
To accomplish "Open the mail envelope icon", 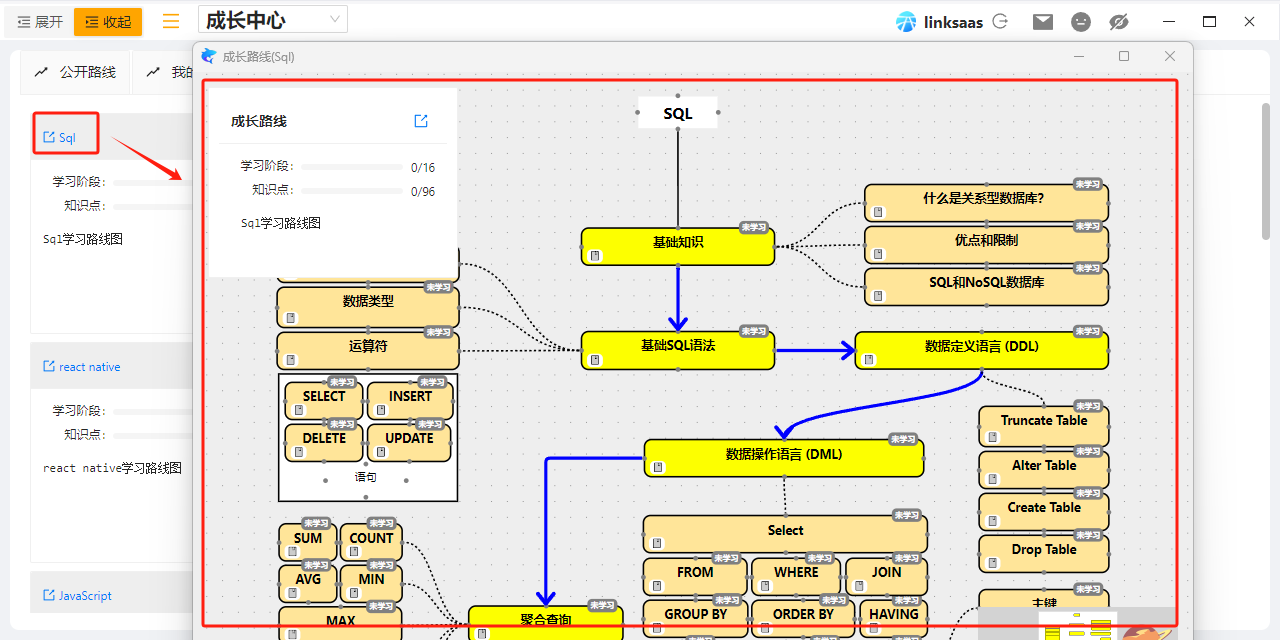I will click(1043, 21).
